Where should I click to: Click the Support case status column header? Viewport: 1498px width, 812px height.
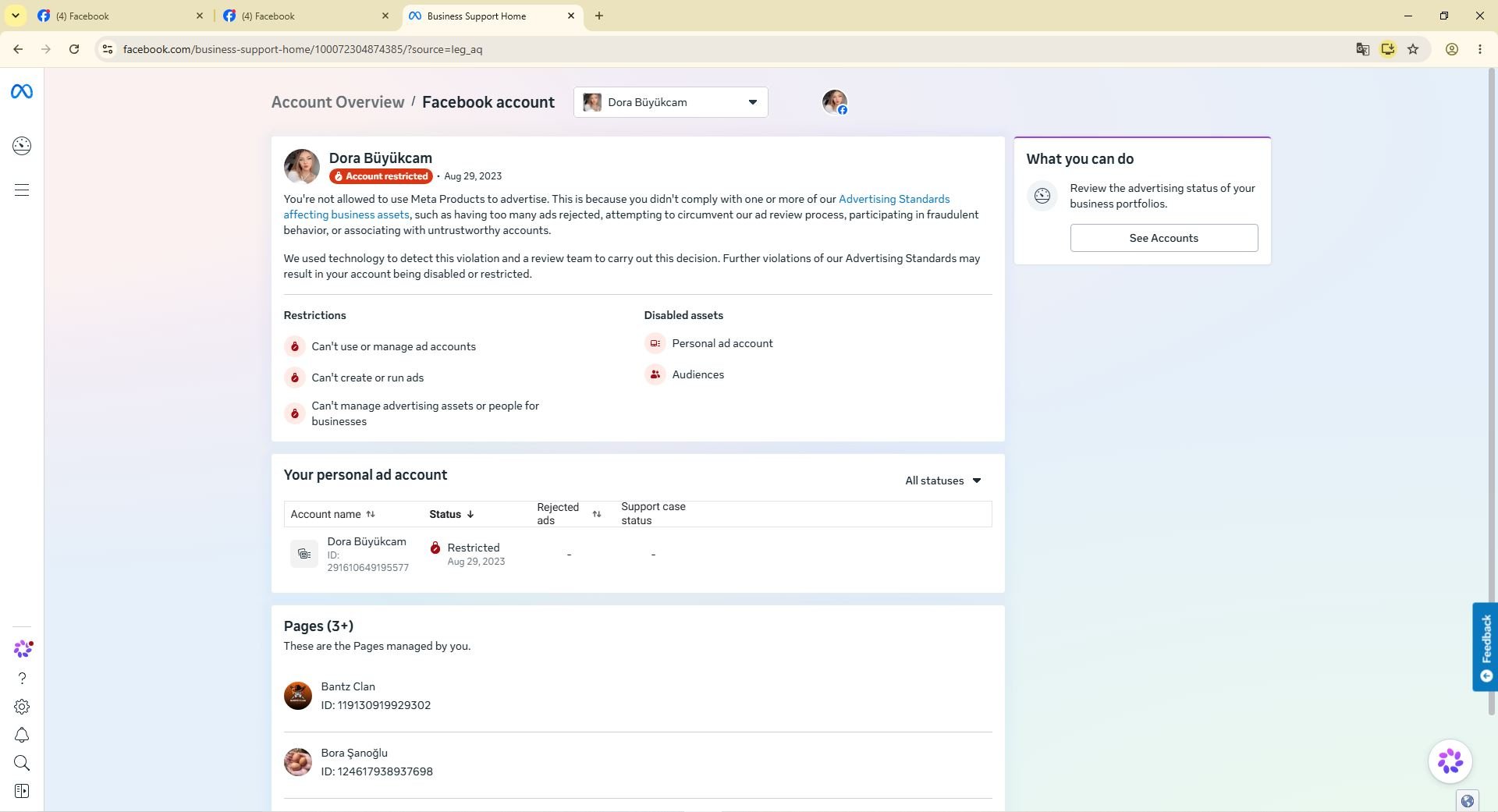tap(654, 514)
